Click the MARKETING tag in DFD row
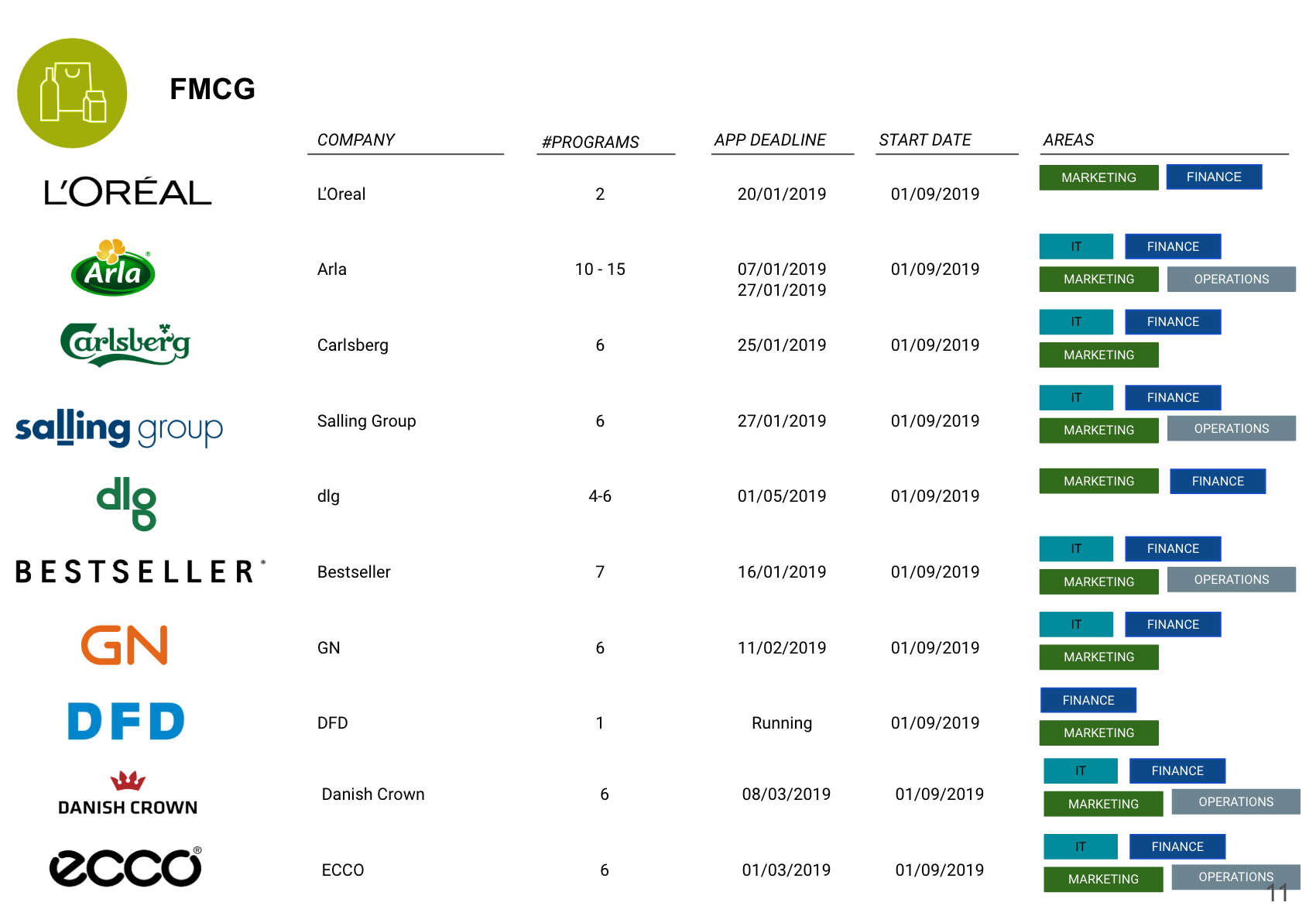The height and width of the screenshot is (923, 1316). click(x=1098, y=733)
